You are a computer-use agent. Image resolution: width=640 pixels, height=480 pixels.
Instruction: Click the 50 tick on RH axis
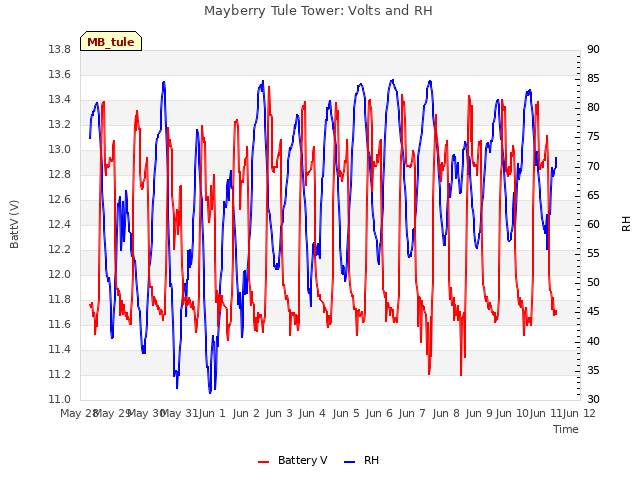click(593, 283)
